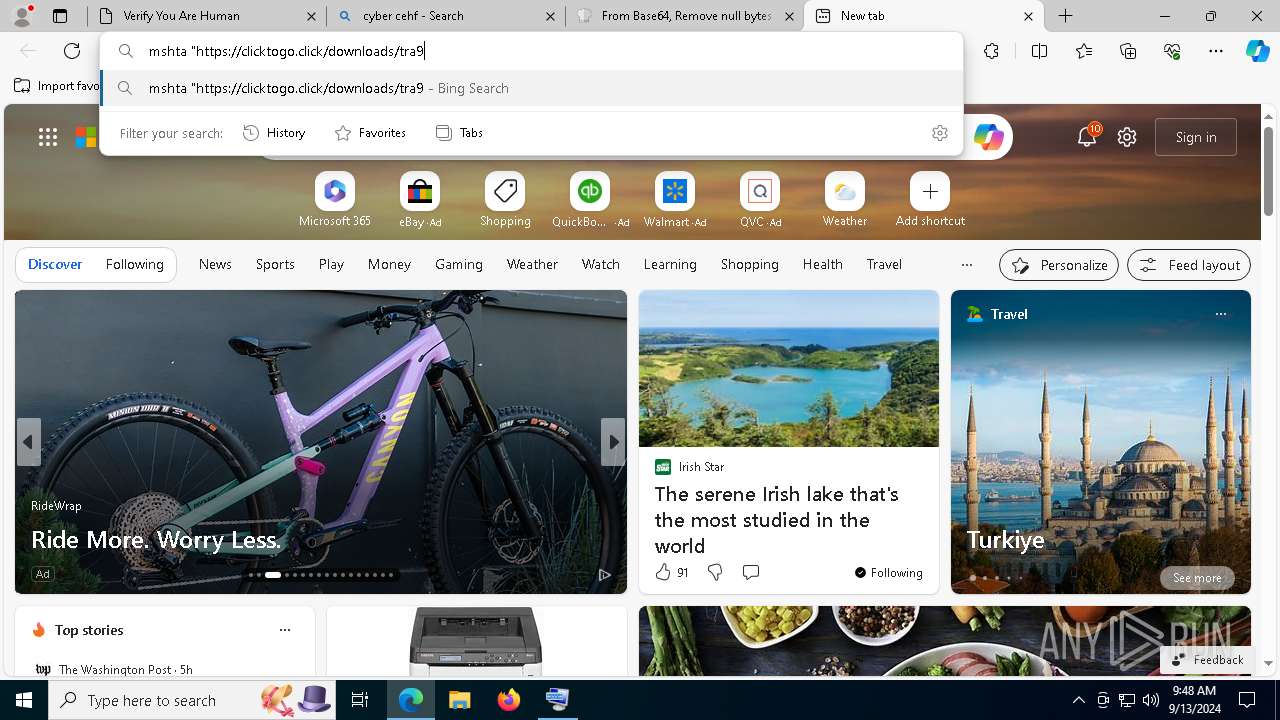Open the Favorites star toolbar icon

1084,51
